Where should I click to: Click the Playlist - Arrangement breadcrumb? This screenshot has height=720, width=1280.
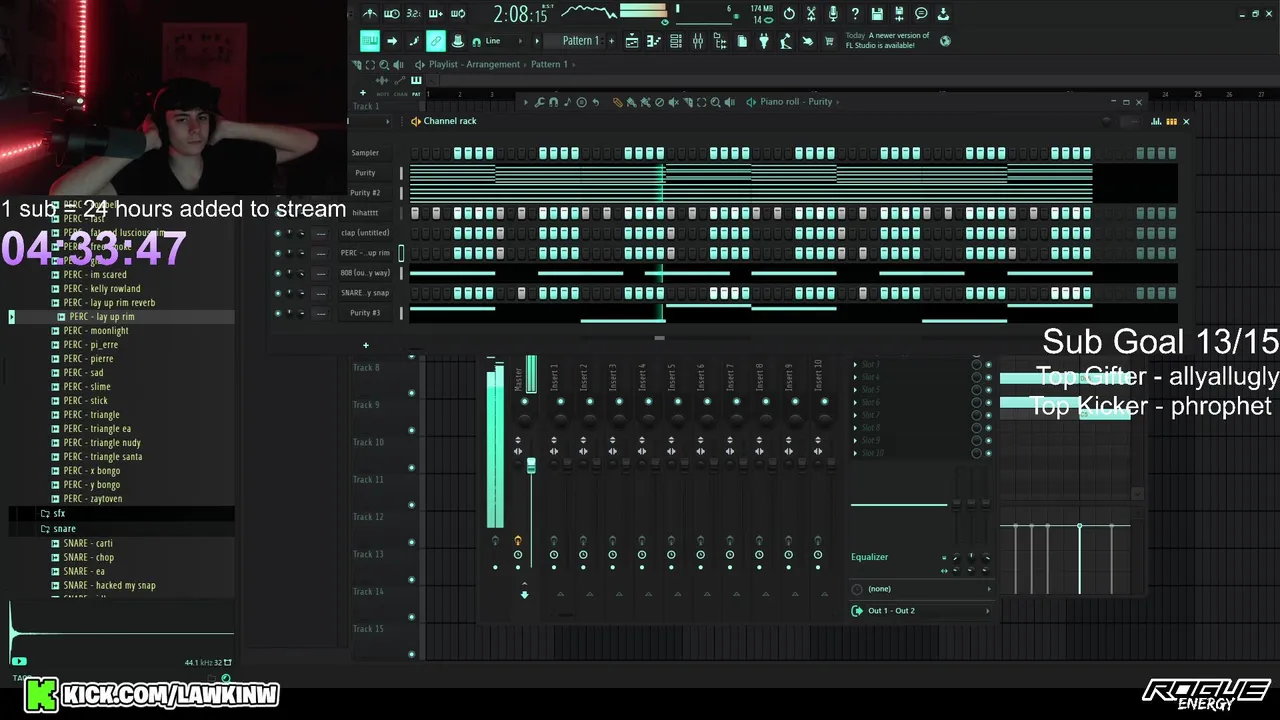[x=475, y=65]
